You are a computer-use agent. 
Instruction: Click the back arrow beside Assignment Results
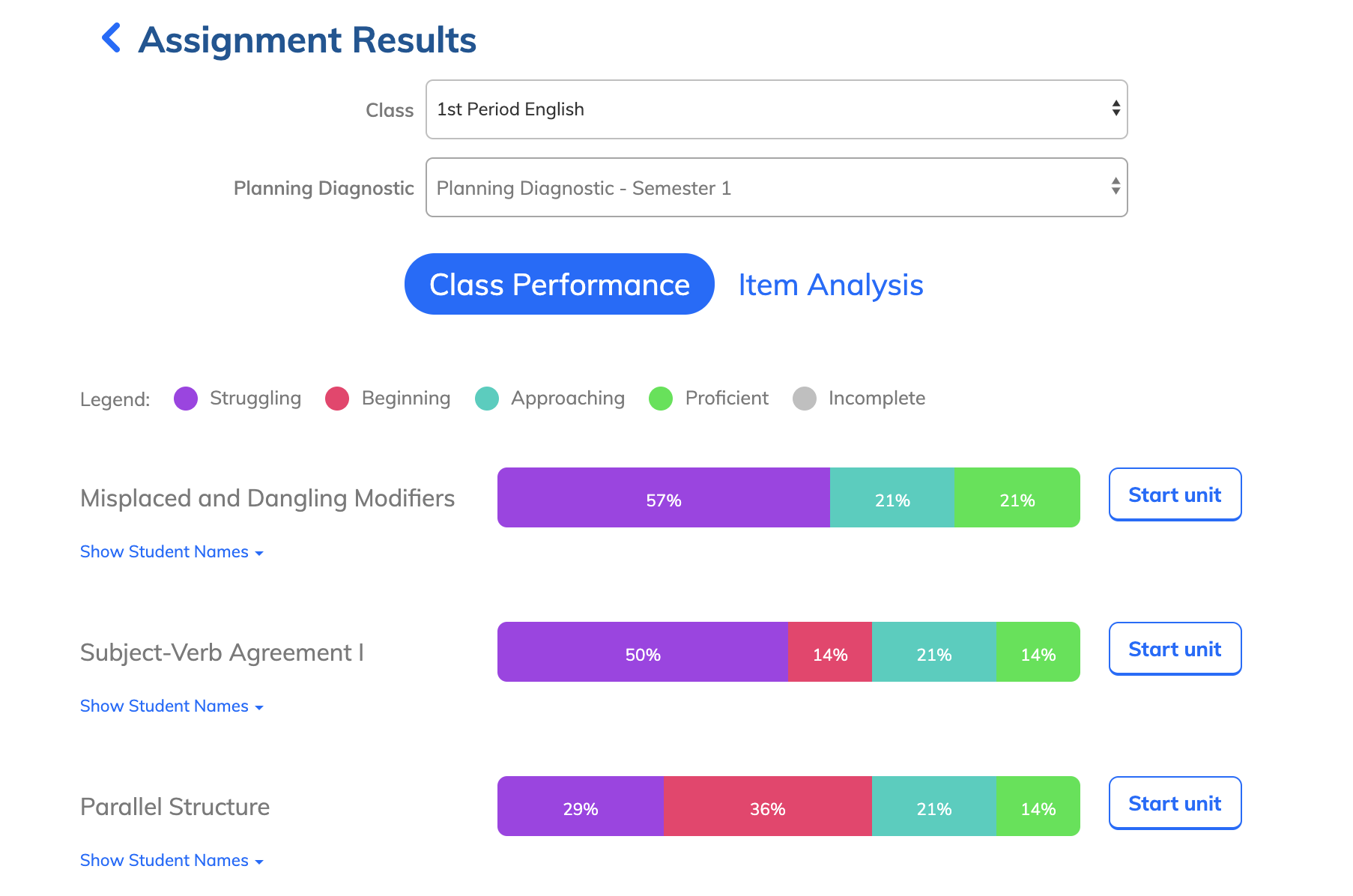click(111, 39)
